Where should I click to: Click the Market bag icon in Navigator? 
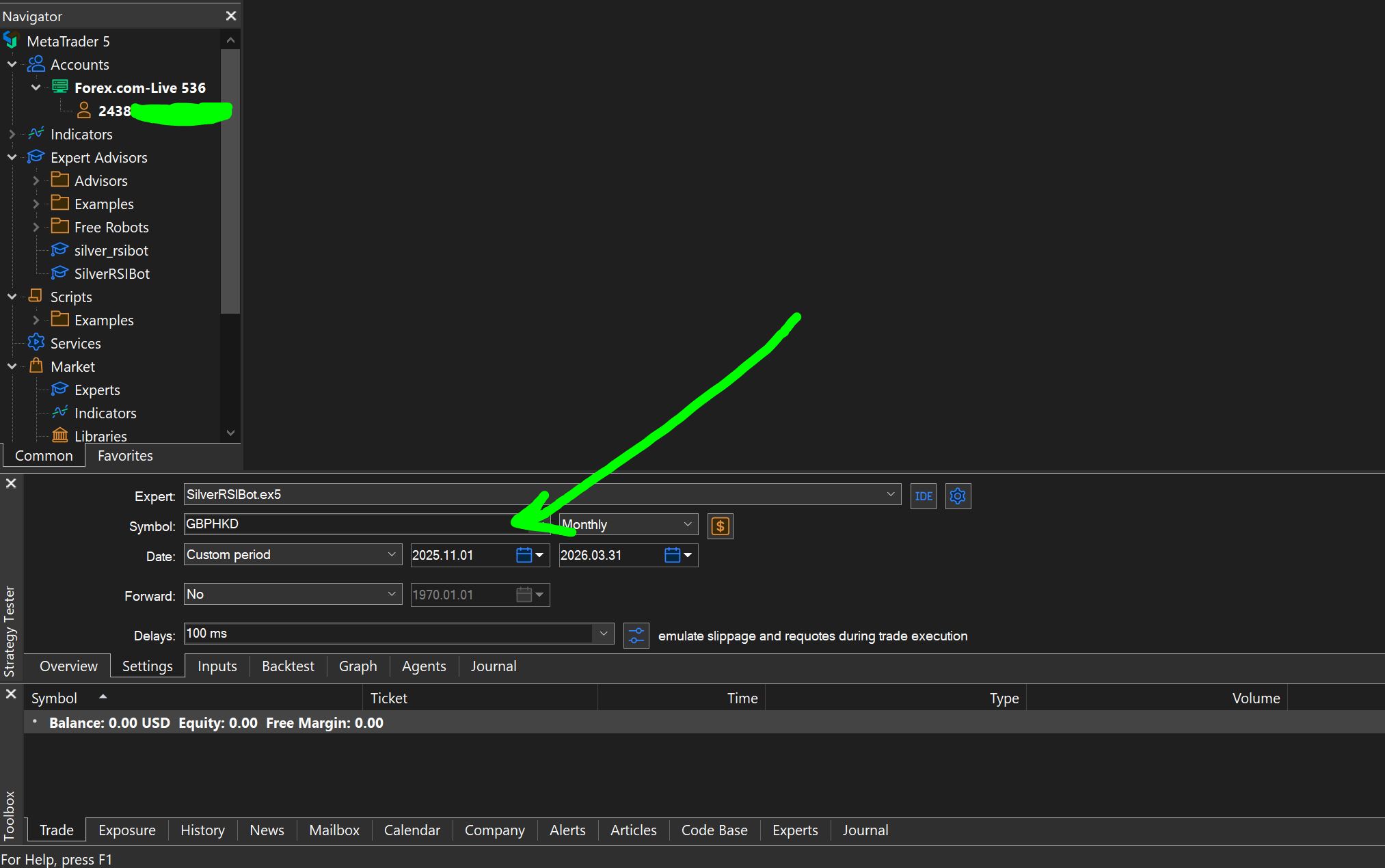click(x=36, y=366)
